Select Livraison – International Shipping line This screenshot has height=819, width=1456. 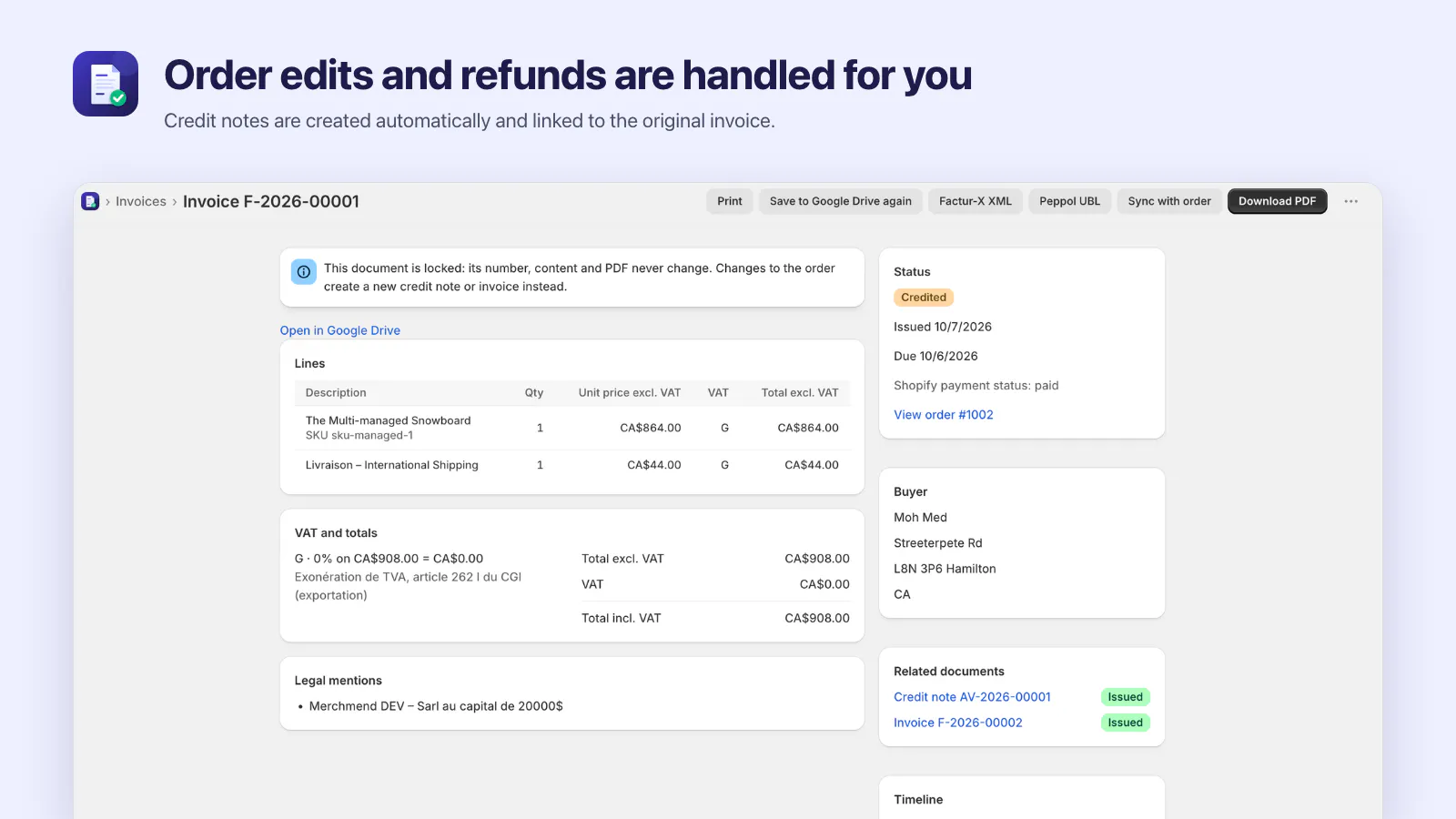click(x=392, y=465)
